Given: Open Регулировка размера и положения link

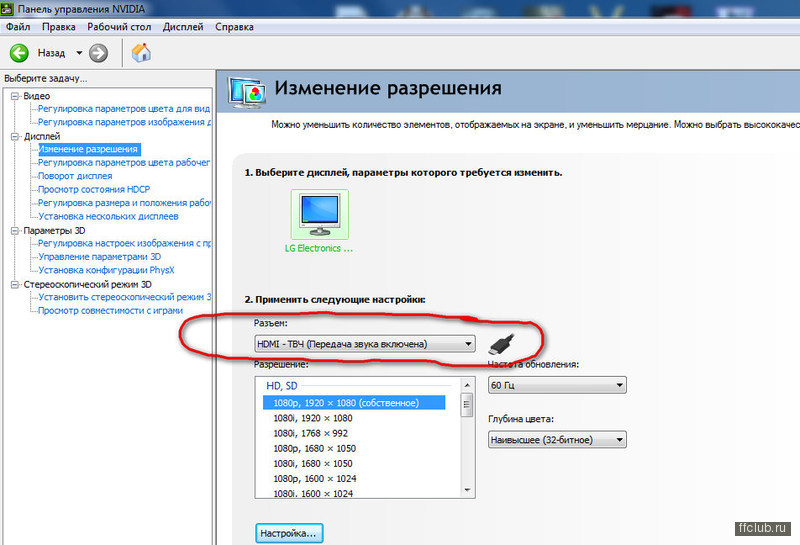Looking at the screenshot, I should point(124,203).
